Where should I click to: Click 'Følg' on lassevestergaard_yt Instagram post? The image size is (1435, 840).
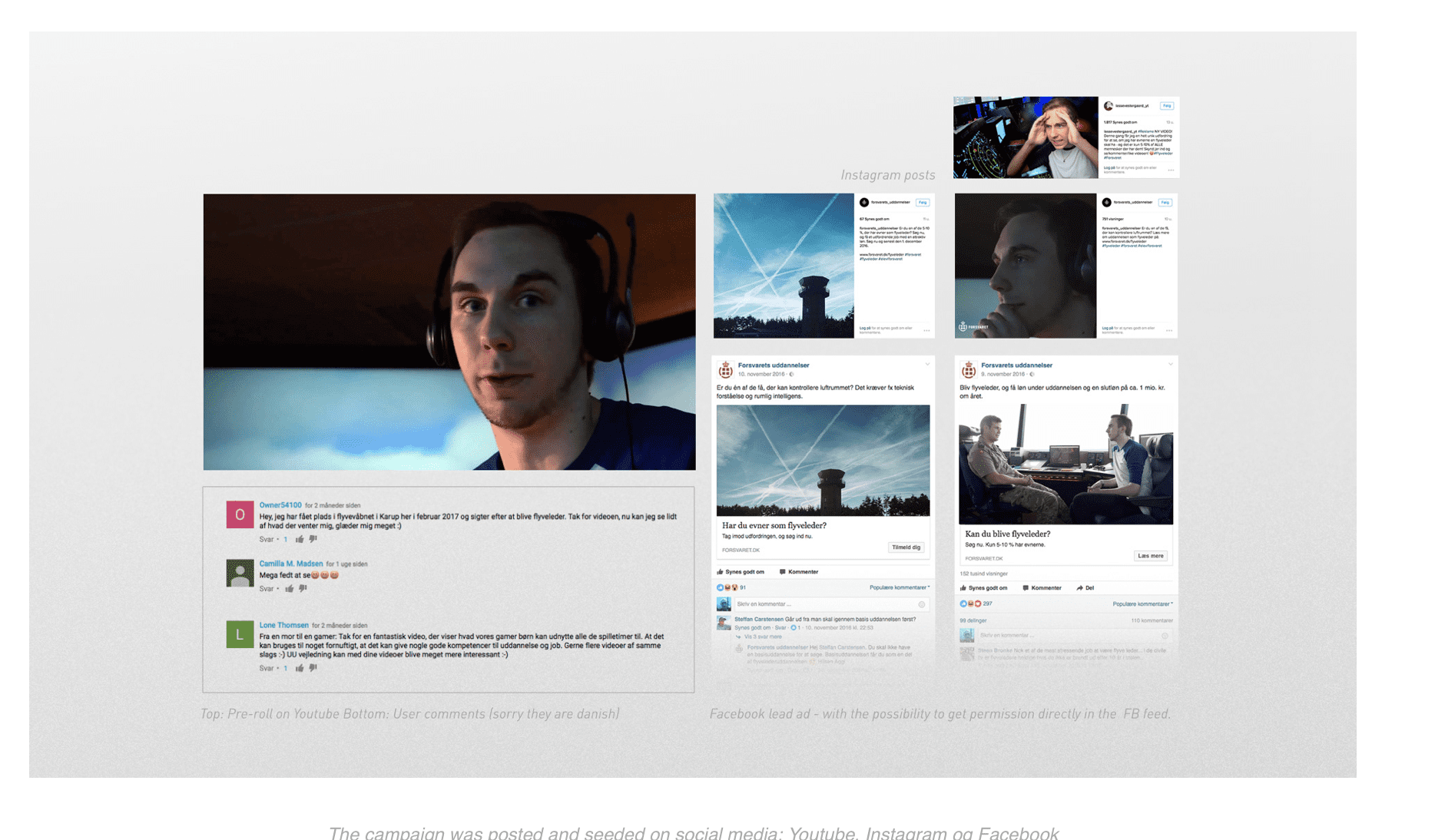(1167, 106)
